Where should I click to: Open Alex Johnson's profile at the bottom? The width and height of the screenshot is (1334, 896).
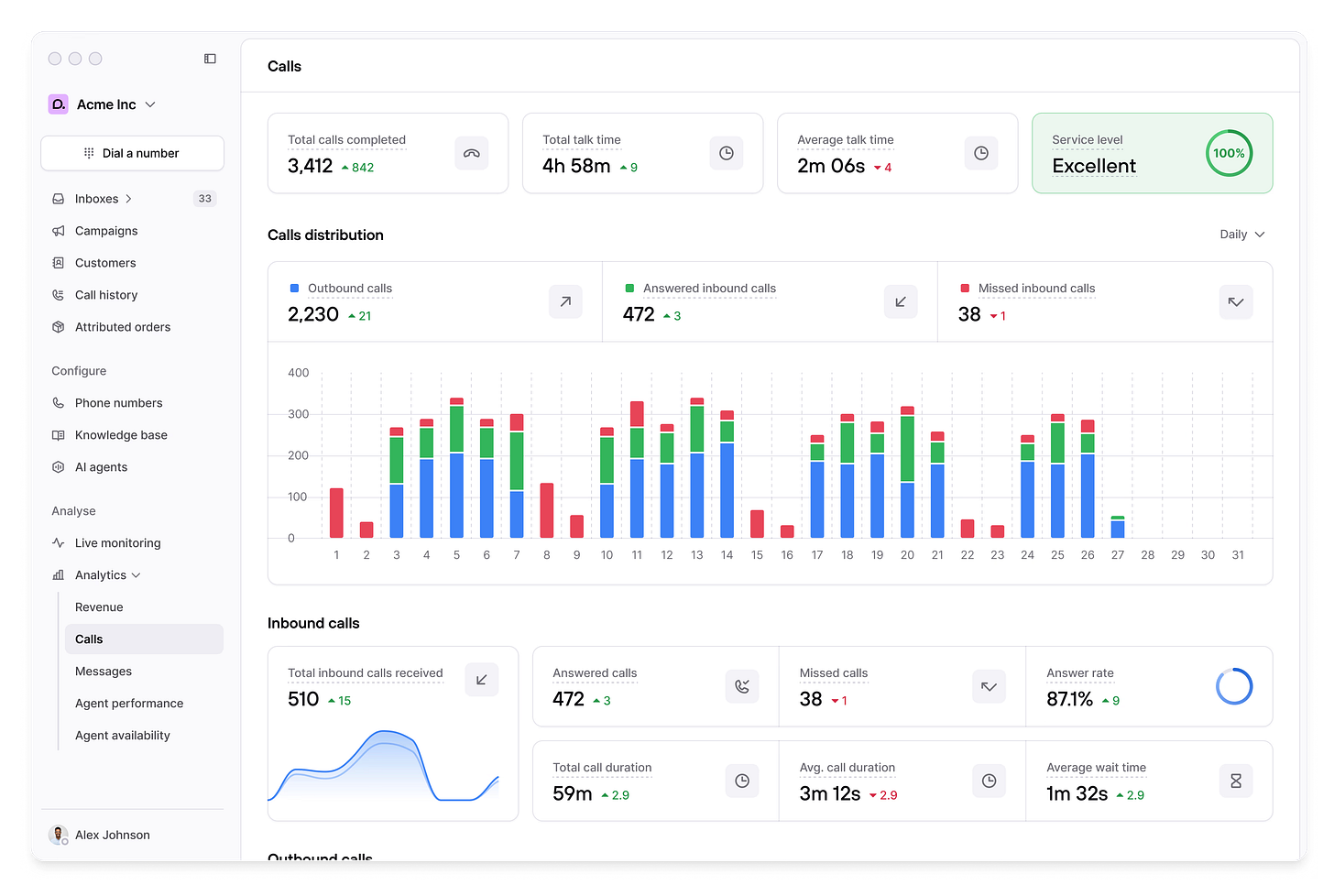pyautogui.click(x=99, y=835)
